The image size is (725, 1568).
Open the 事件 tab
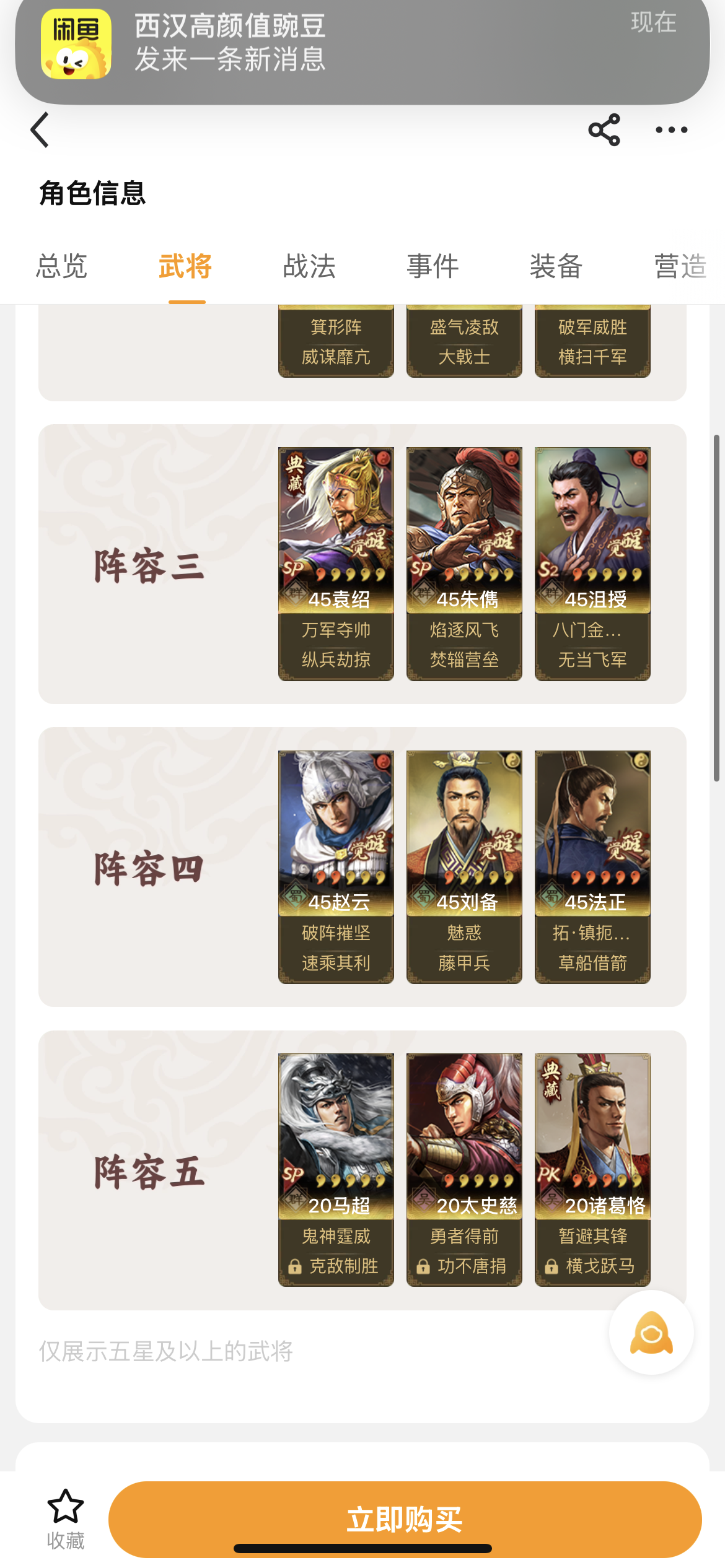433,266
